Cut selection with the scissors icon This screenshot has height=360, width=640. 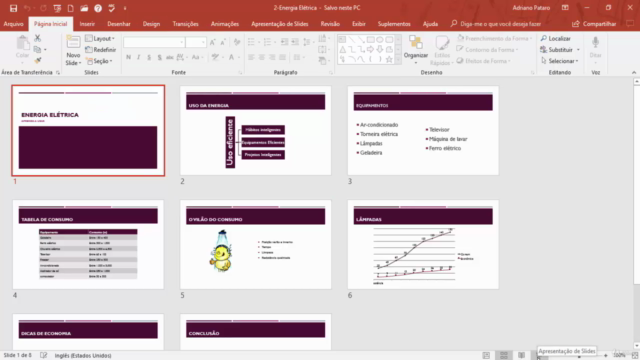click(x=38, y=38)
